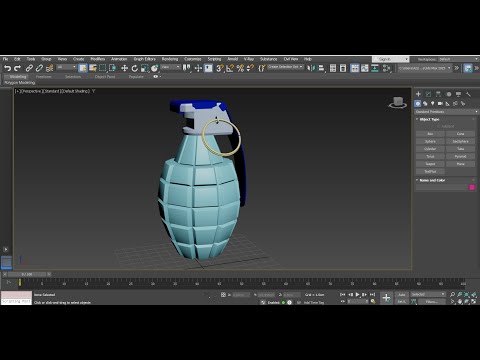This screenshot has height=360, width=480.
Task: Switch to the Freeform ribbon tab
Action: click(x=44, y=77)
